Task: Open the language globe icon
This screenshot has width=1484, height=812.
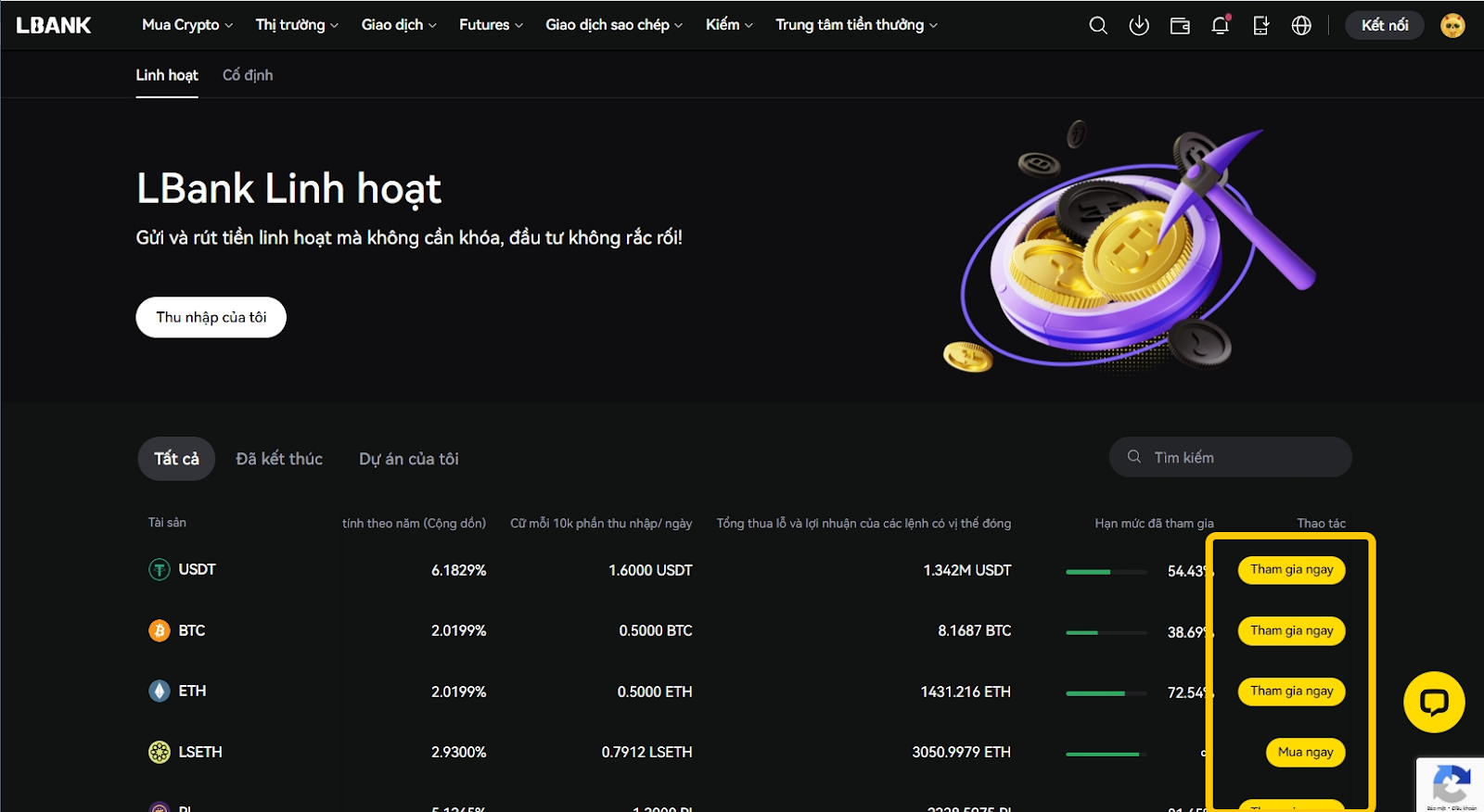Action: tap(1301, 25)
